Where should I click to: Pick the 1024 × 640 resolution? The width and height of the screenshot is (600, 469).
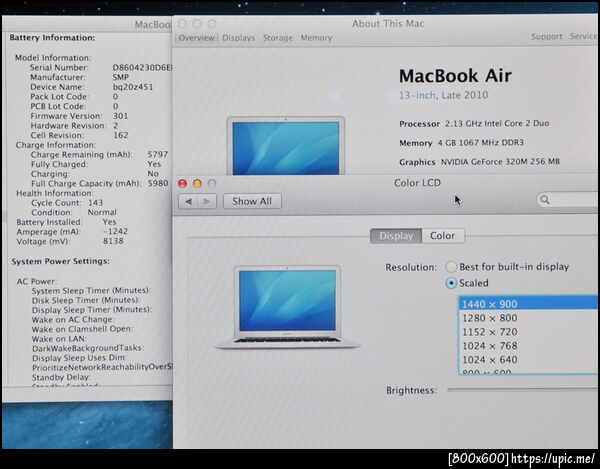[x=528, y=360]
